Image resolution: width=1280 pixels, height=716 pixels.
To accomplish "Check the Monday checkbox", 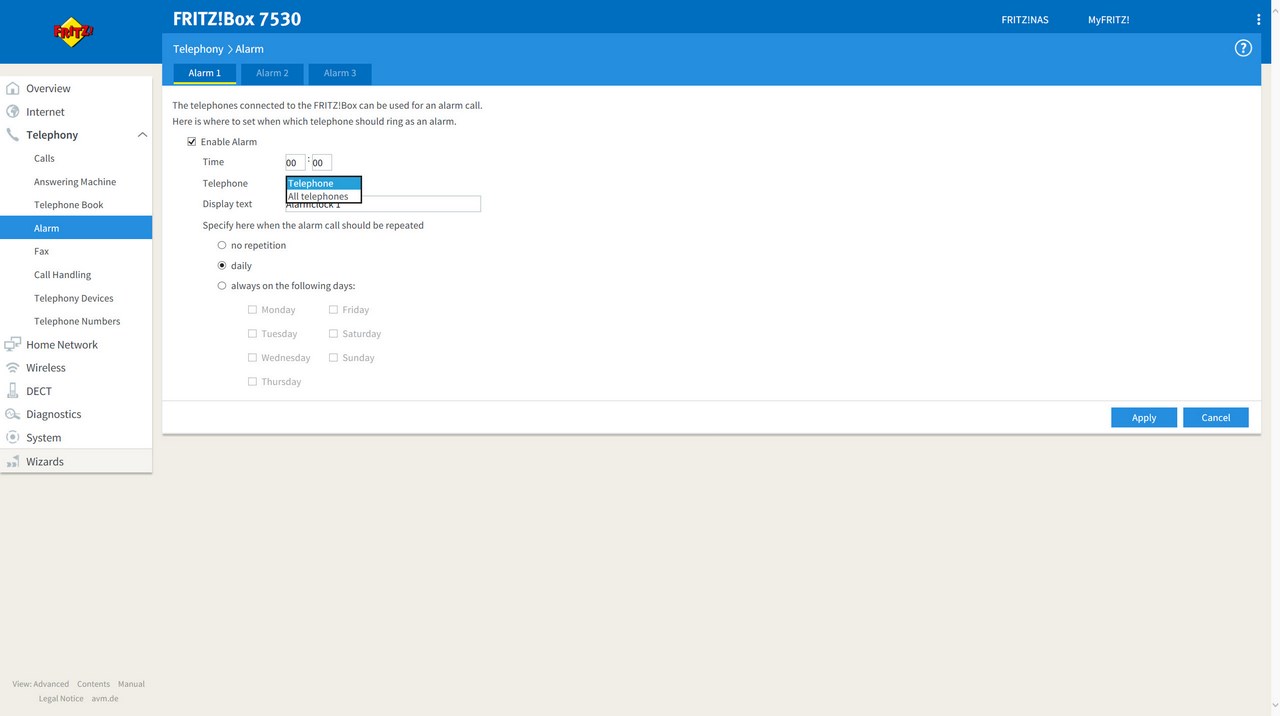I will click(252, 310).
